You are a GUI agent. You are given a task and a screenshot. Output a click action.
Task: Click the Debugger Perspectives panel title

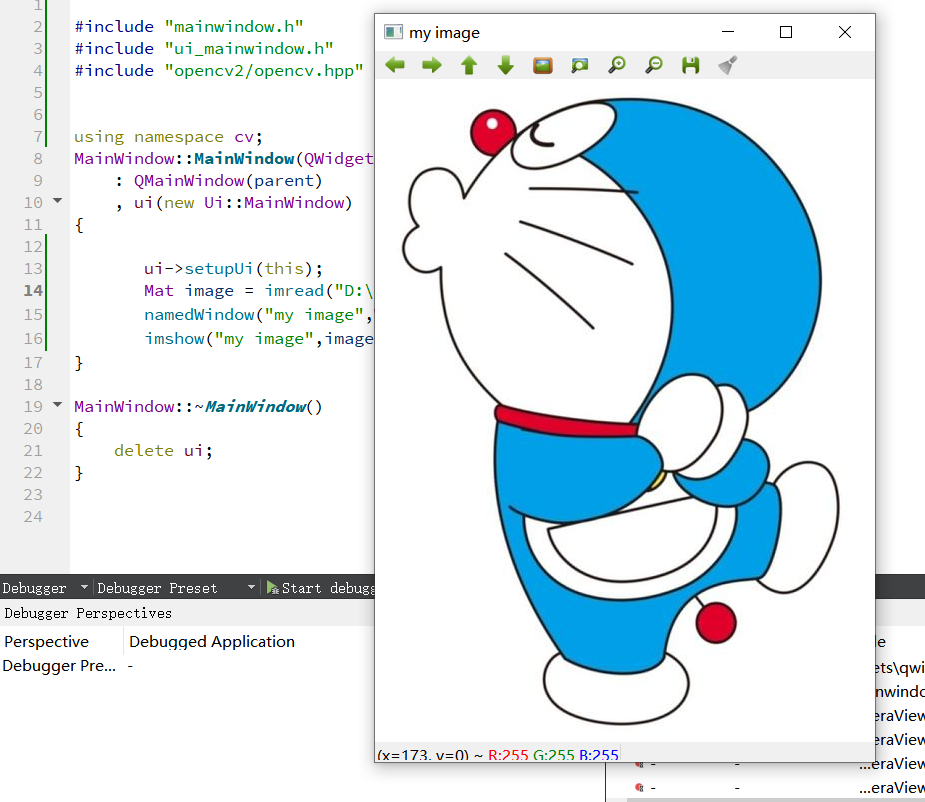(88, 613)
